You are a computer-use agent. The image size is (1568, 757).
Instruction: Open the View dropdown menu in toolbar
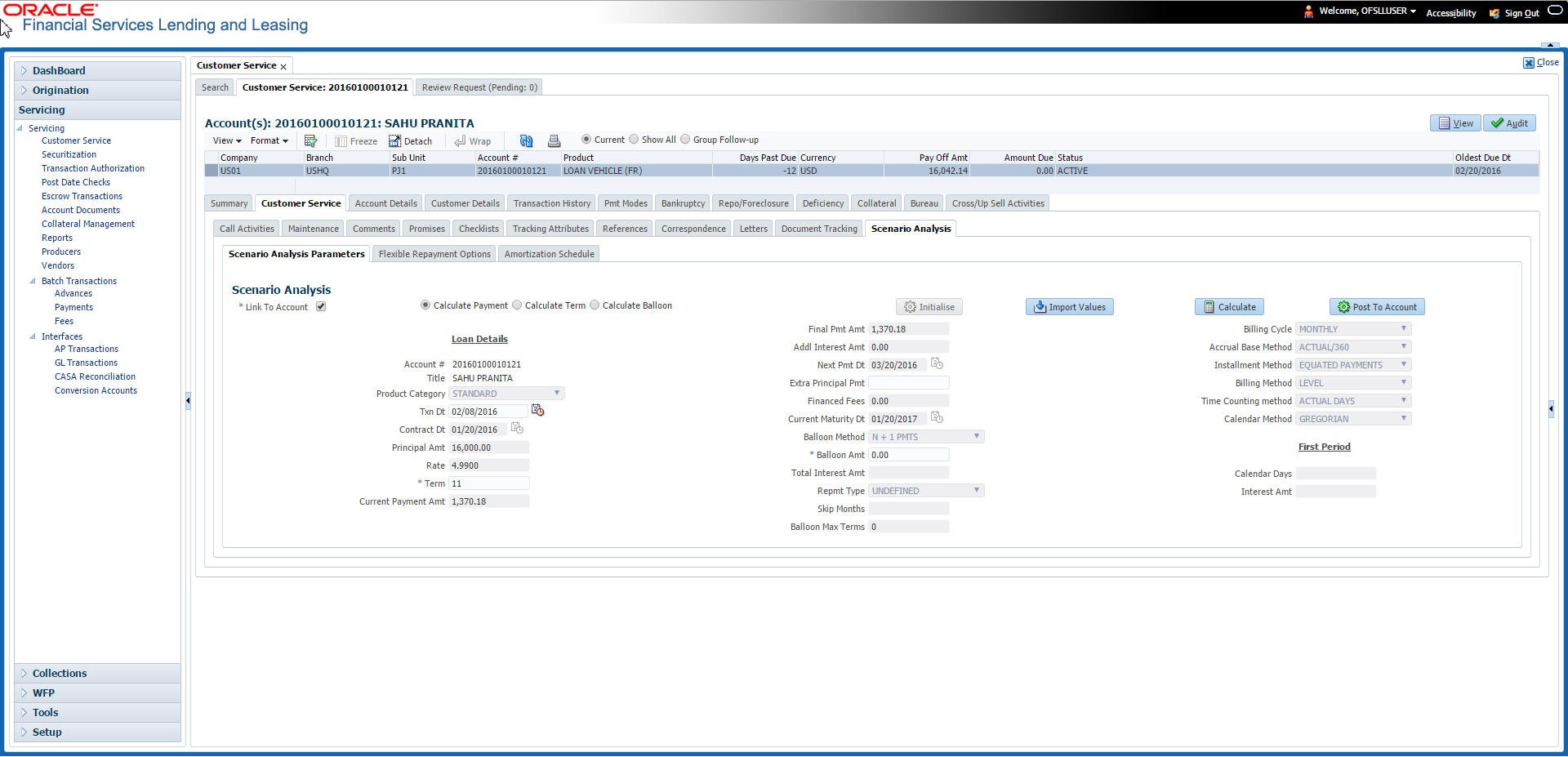(x=227, y=141)
